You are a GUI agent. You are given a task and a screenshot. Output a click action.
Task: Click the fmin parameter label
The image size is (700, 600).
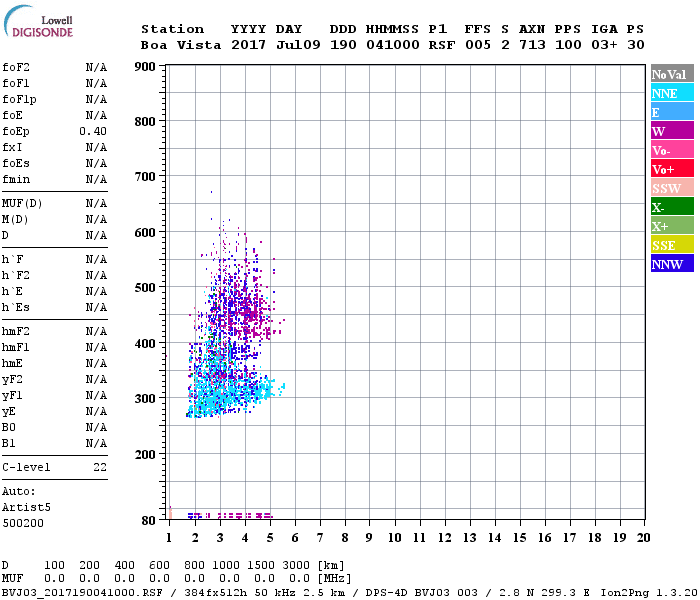(16, 179)
